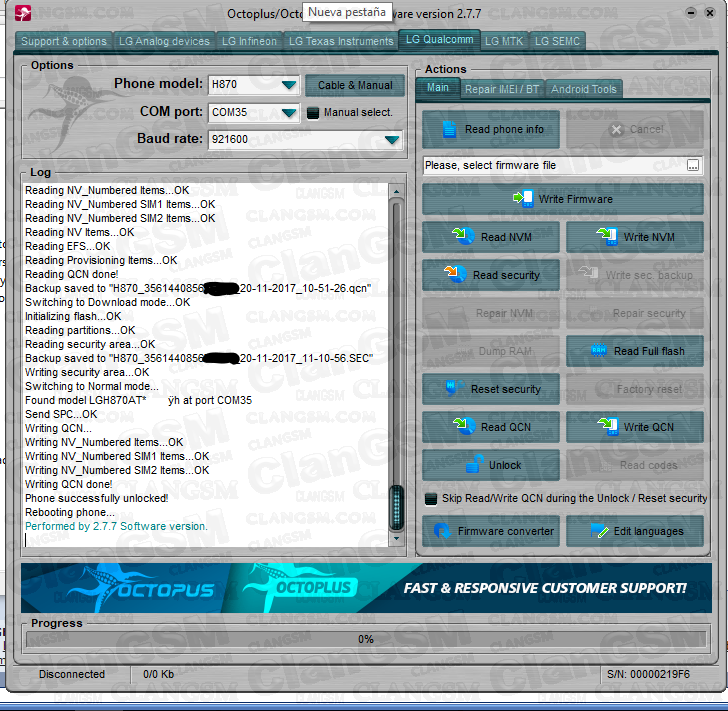Screen dimensions: 728x711
Task: Click the Read security orange arrow icon
Action: point(455,274)
